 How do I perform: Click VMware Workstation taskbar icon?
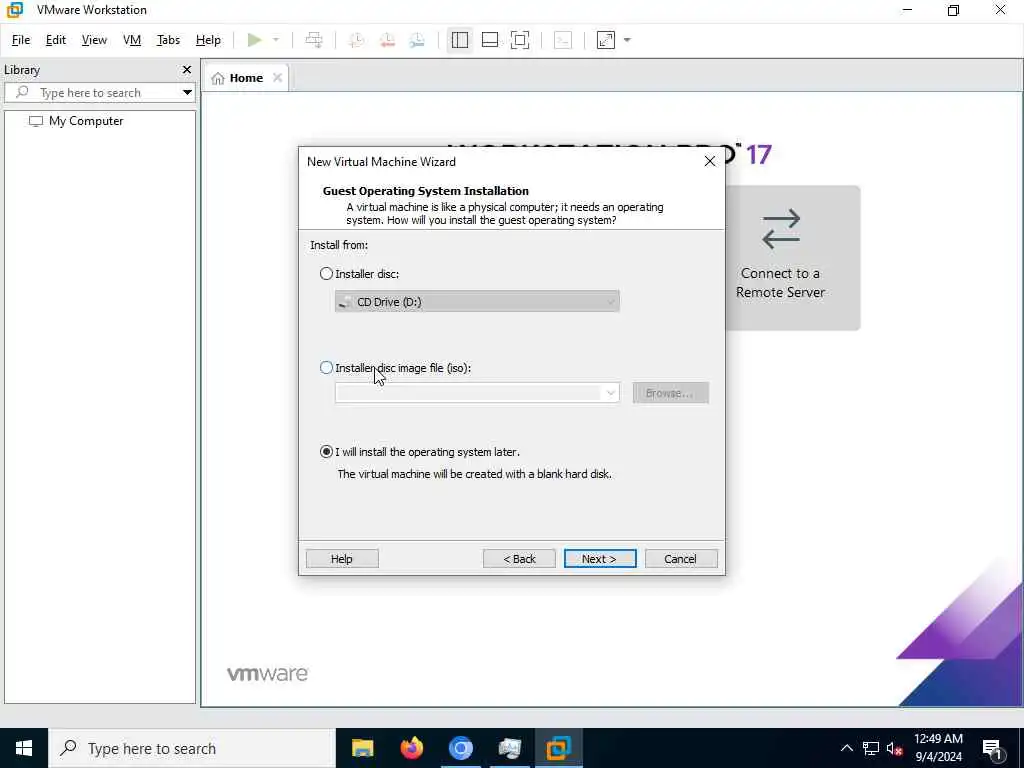(x=558, y=748)
